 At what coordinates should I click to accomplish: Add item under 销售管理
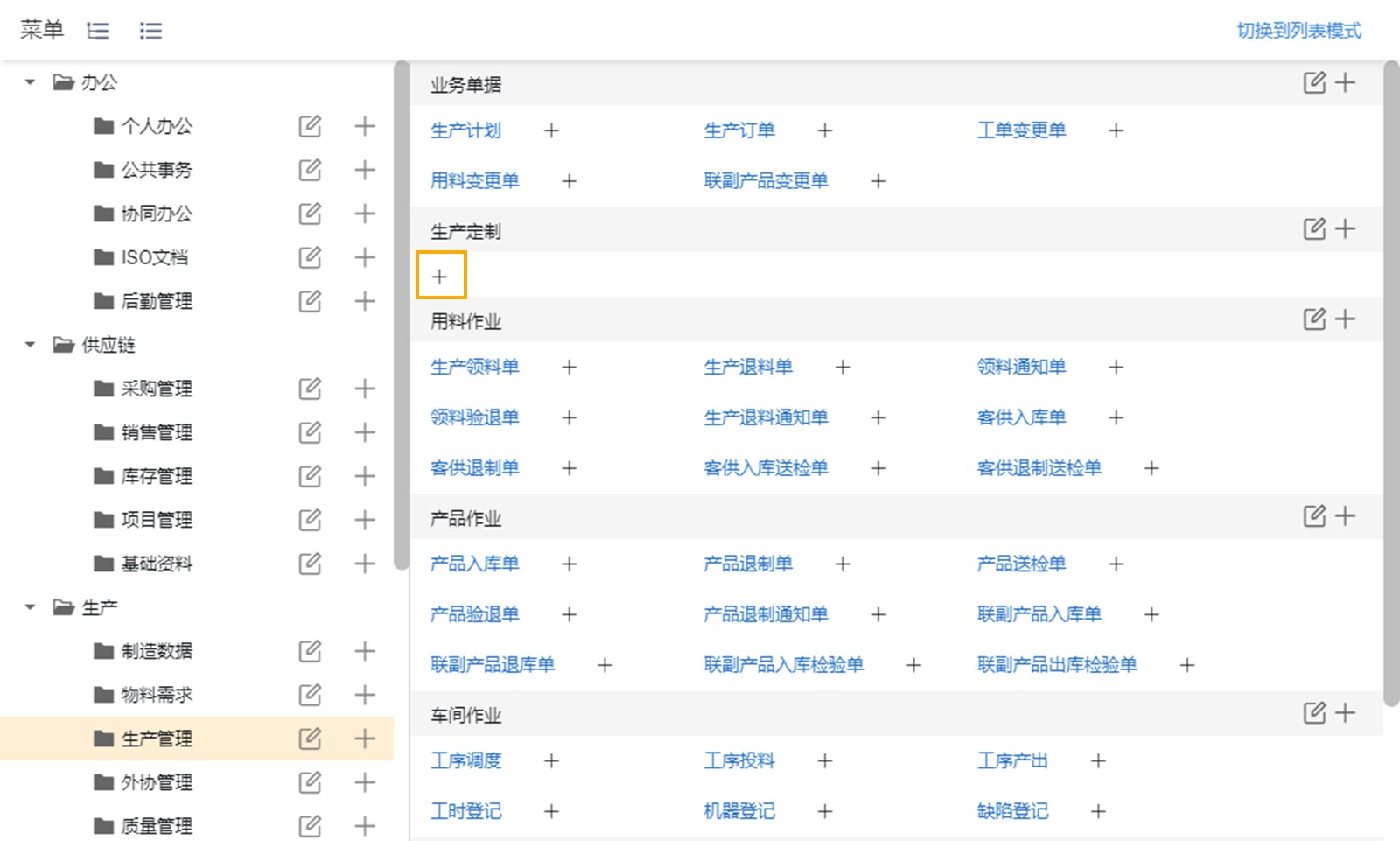pyautogui.click(x=365, y=432)
